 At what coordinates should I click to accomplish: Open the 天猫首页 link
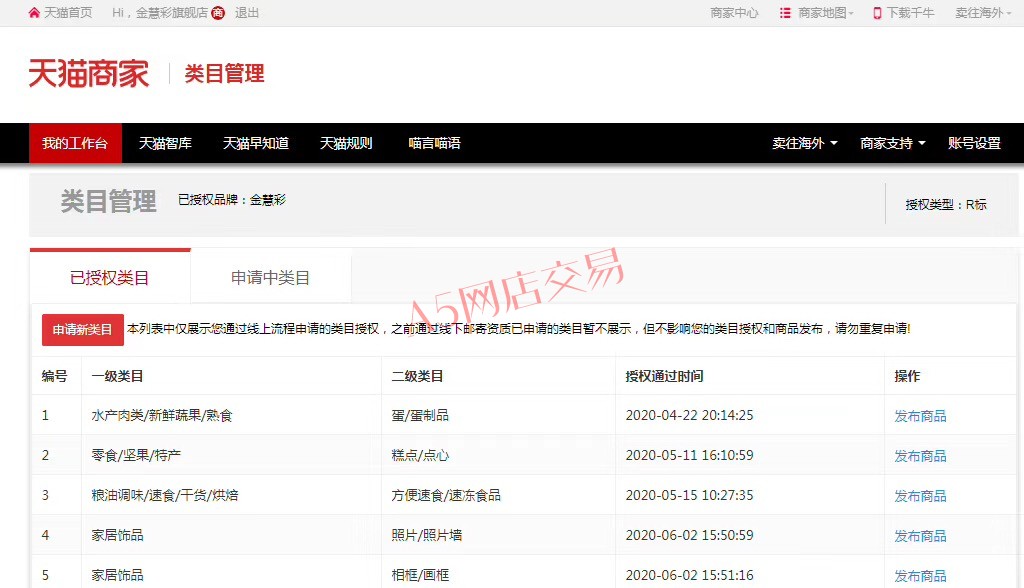pos(68,13)
